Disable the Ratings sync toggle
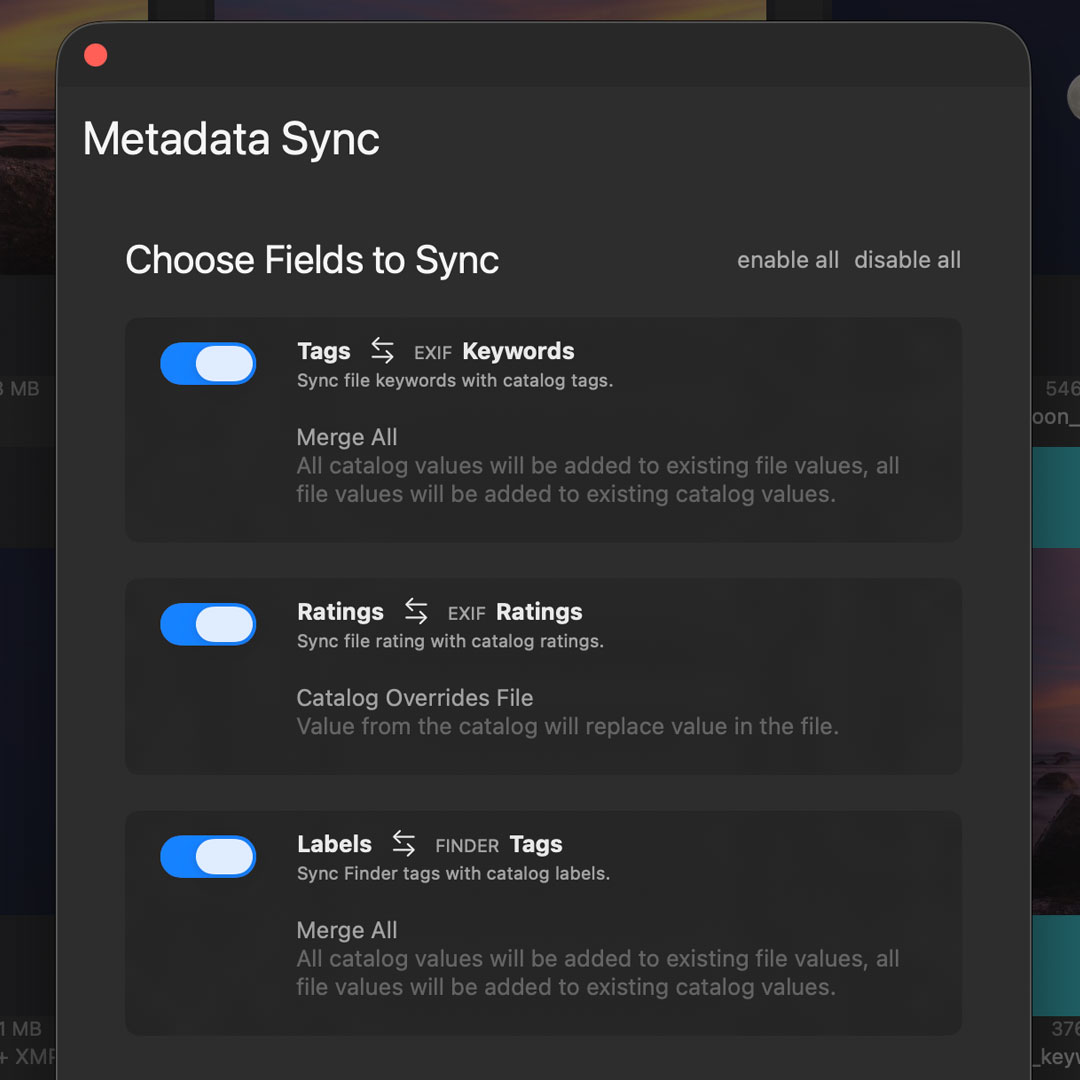Image resolution: width=1080 pixels, height=1080 pixels. [x=208, y=624]
